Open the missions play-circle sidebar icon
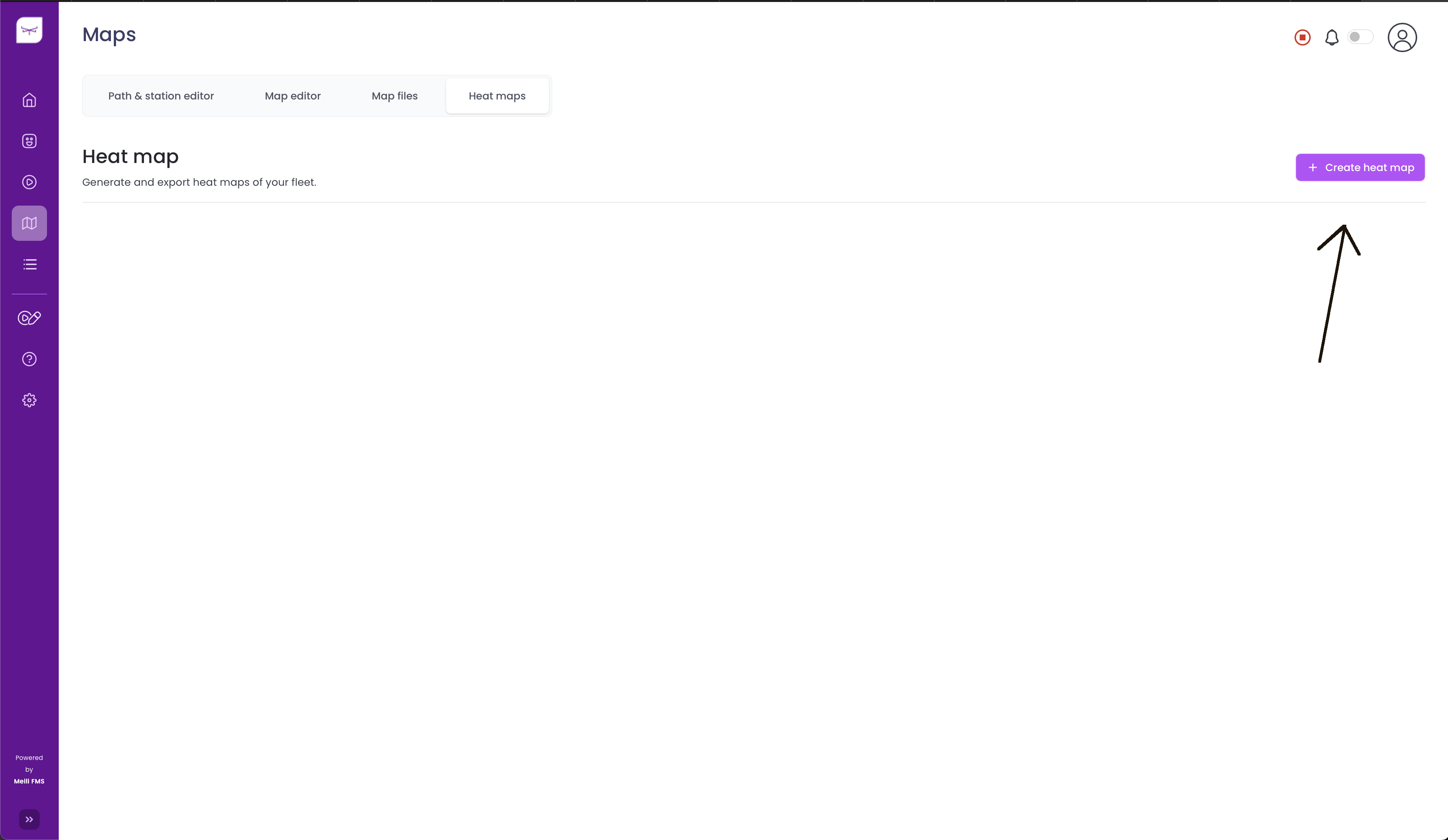 coord(29,182)
